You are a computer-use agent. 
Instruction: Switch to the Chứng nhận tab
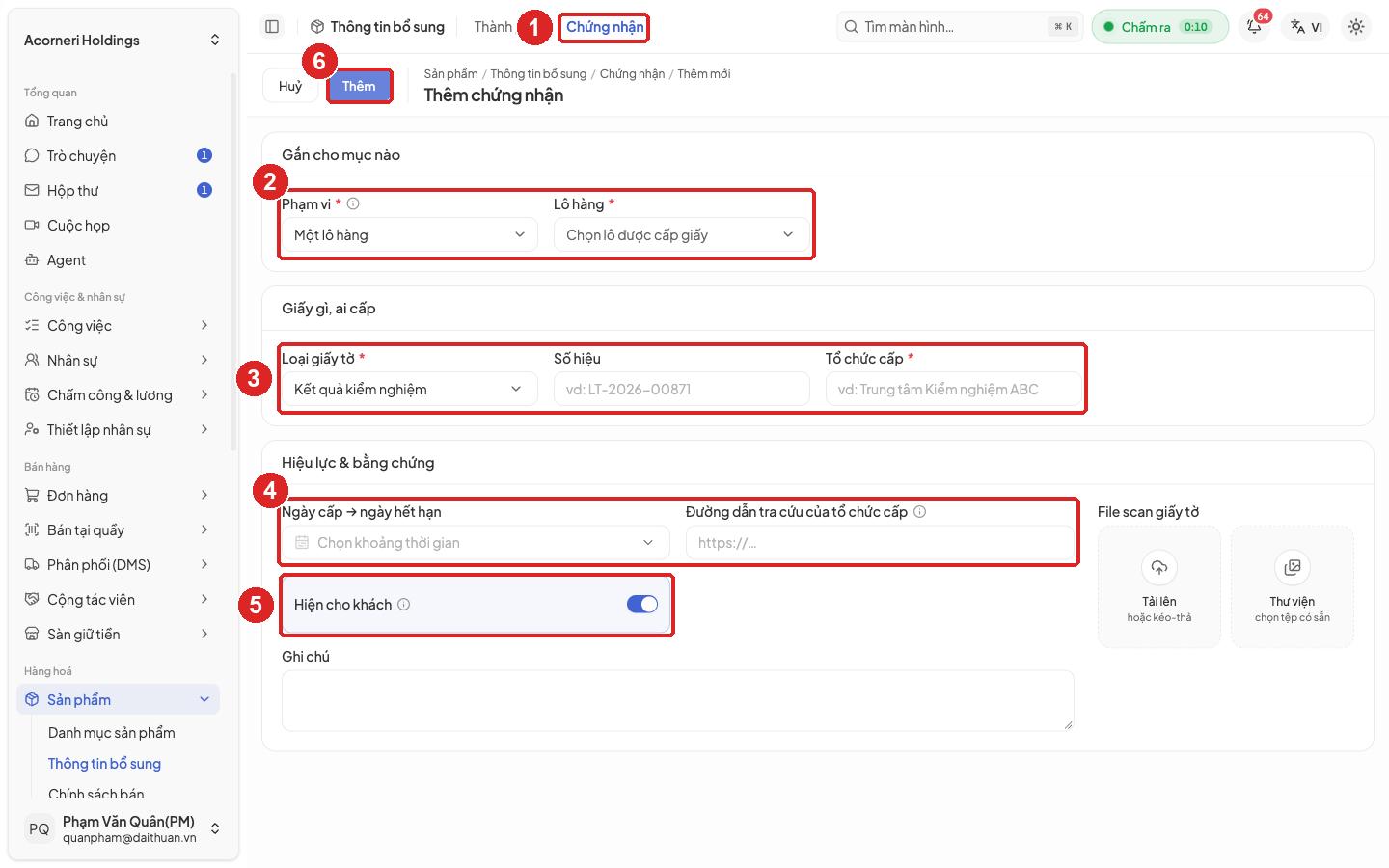click(x=605, y=27)
